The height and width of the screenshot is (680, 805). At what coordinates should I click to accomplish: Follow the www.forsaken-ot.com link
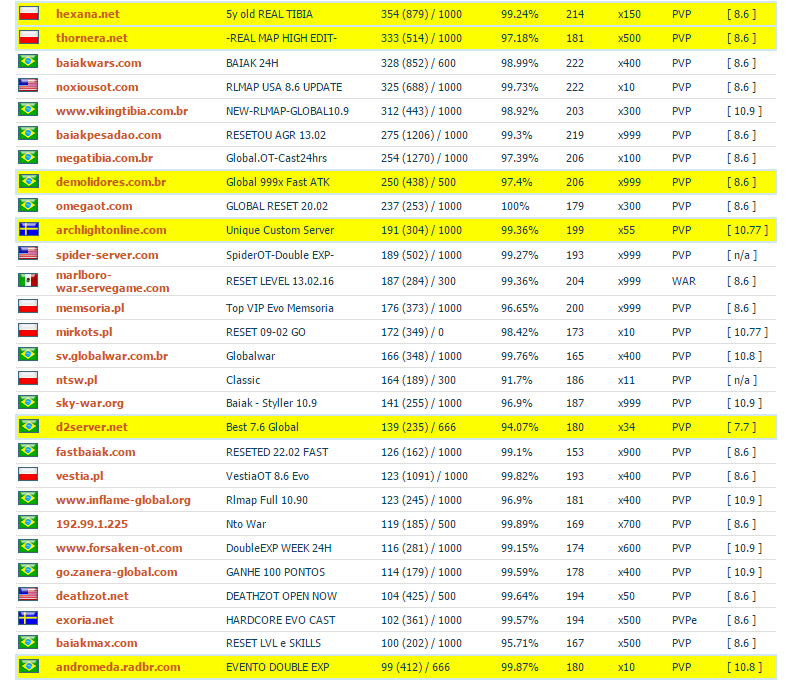coord(119,548)
